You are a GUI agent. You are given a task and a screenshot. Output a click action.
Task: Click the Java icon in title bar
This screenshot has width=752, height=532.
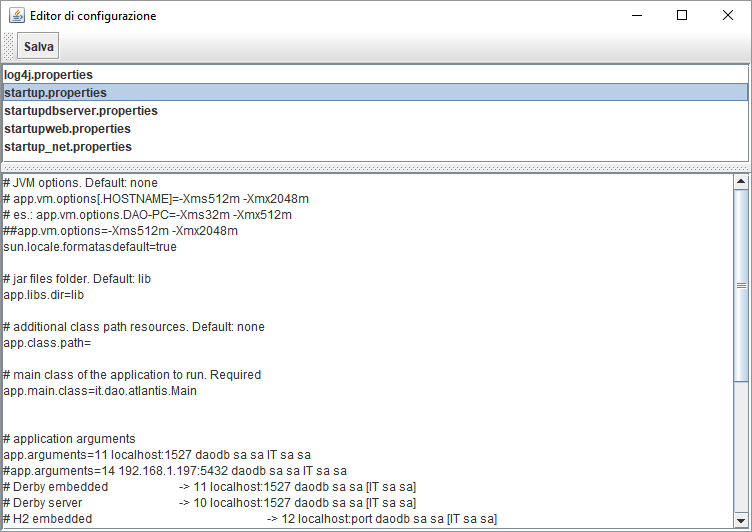pyautogui.click(x=17, y=15)
